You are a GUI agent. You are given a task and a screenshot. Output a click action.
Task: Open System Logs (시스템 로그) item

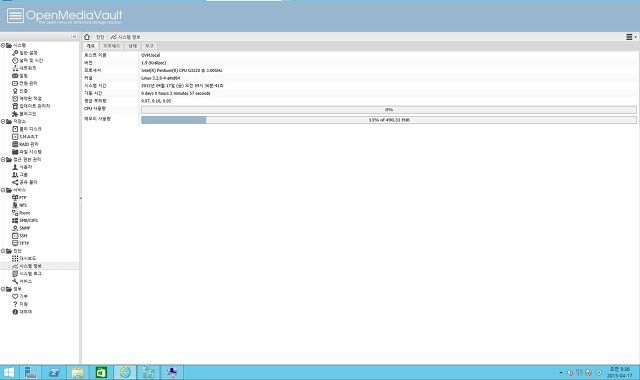pos(27,273)
